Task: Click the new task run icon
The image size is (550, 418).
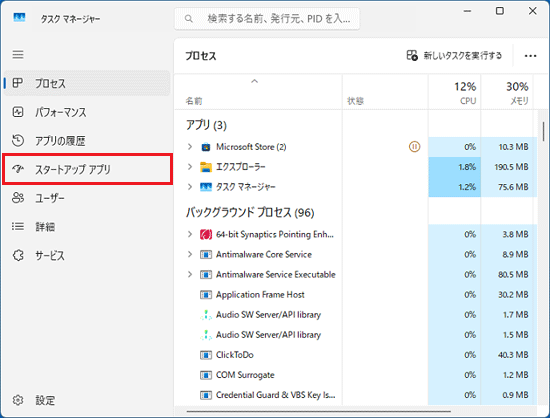Action: coord(412,55)
